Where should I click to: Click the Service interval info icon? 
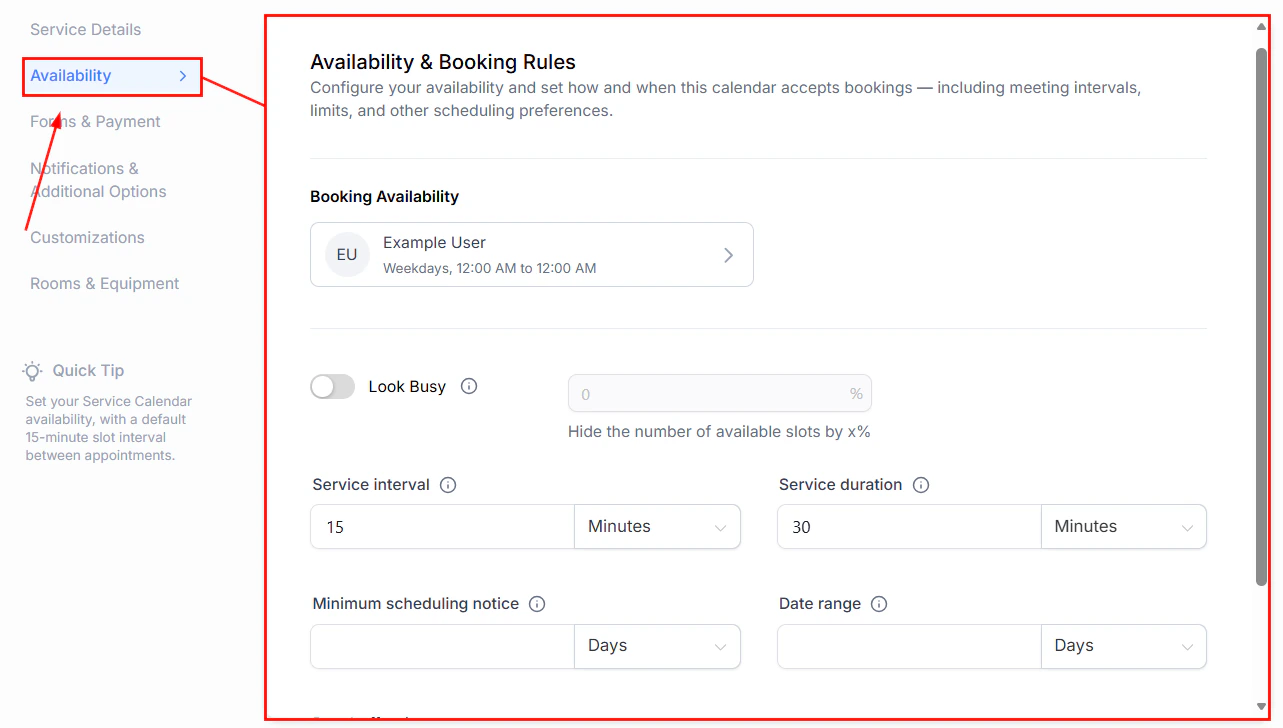tap(447, 484)
